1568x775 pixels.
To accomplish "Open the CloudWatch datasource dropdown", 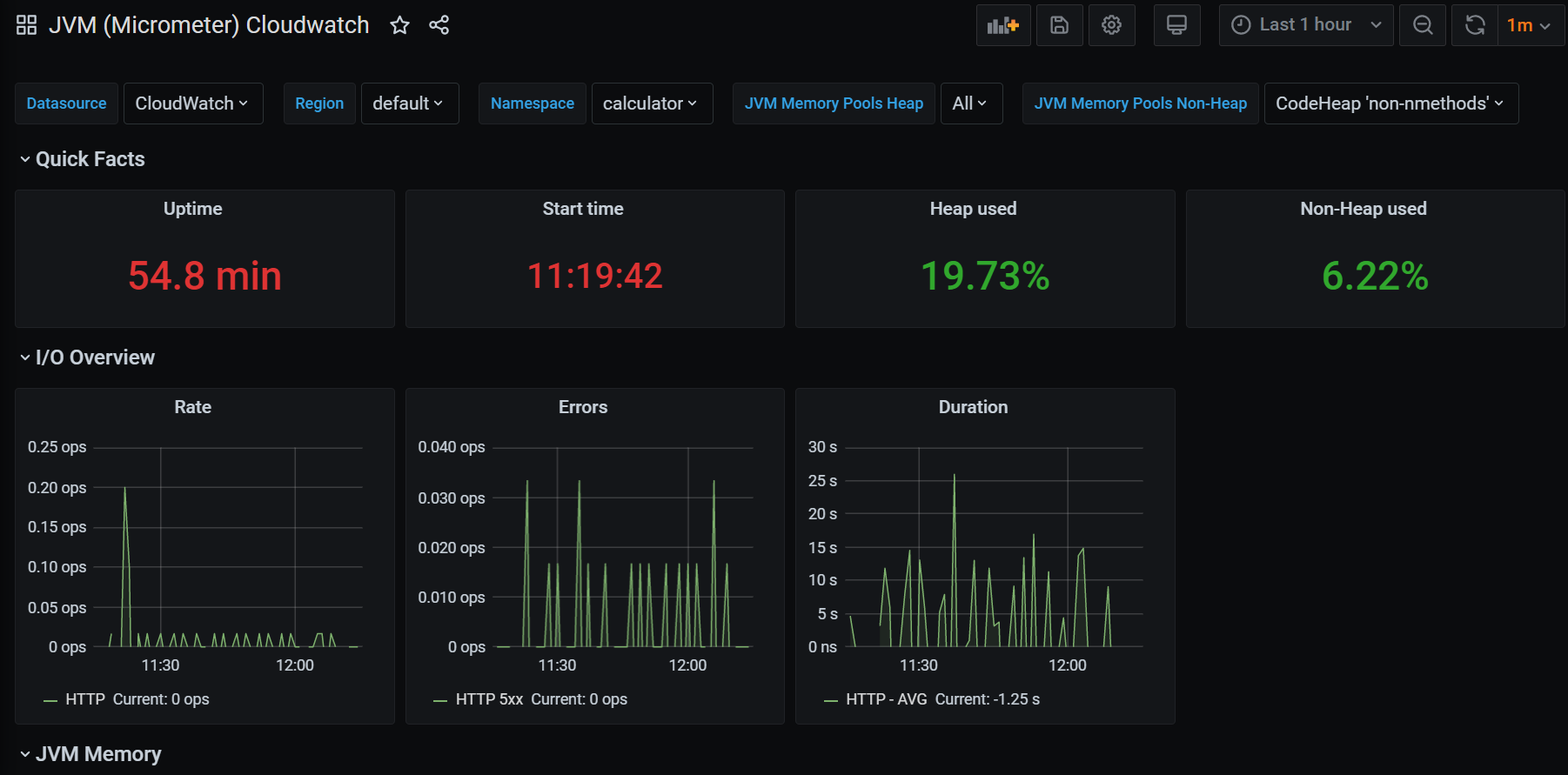I will (x=192, y=104).
